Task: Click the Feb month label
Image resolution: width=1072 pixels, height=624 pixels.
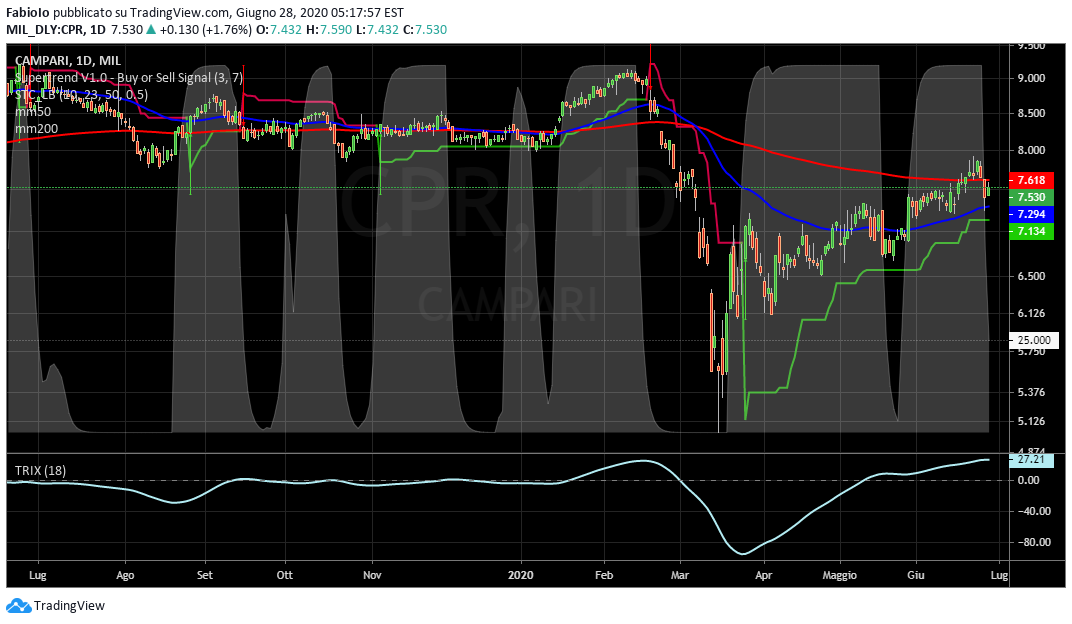Action: point(604,575)
